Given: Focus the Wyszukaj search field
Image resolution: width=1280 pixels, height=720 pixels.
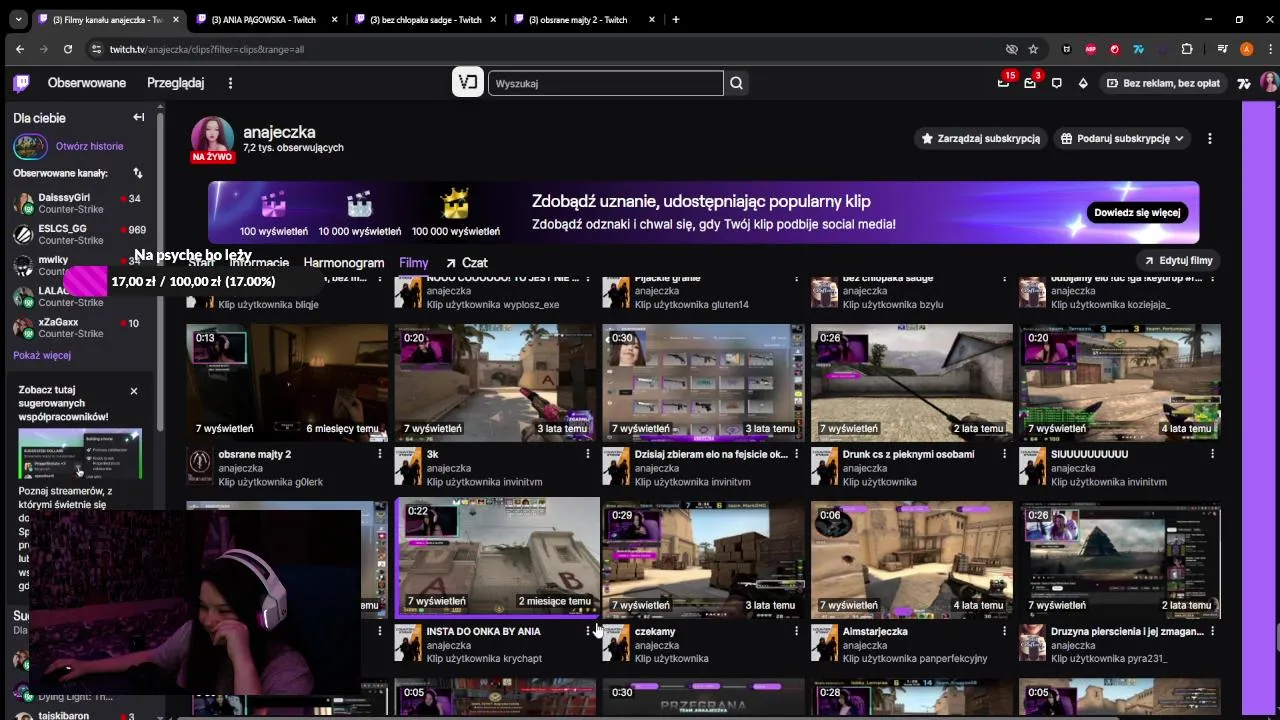Looking at the screenshot, I should [x=605, y=83].
